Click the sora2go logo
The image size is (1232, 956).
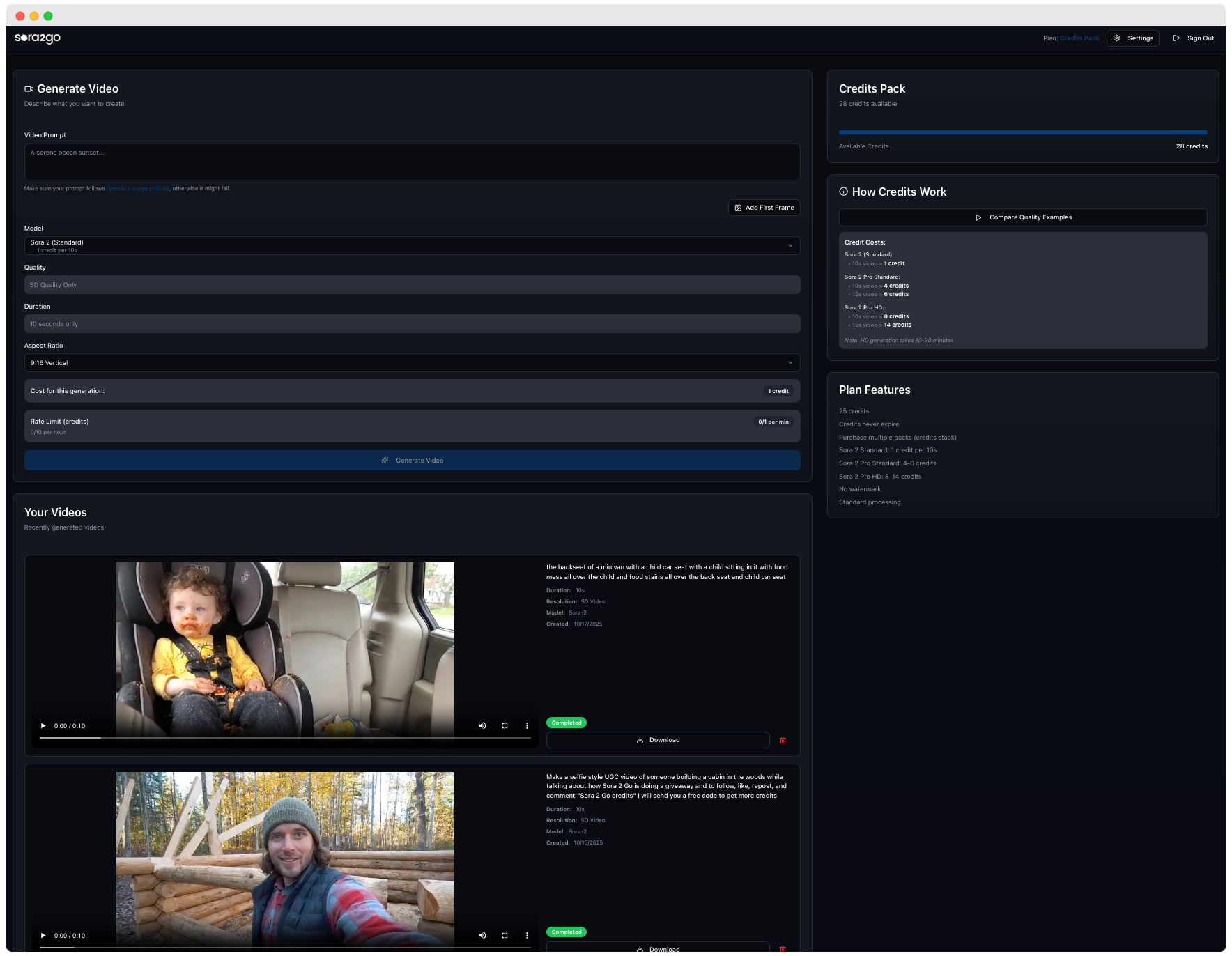37,38
